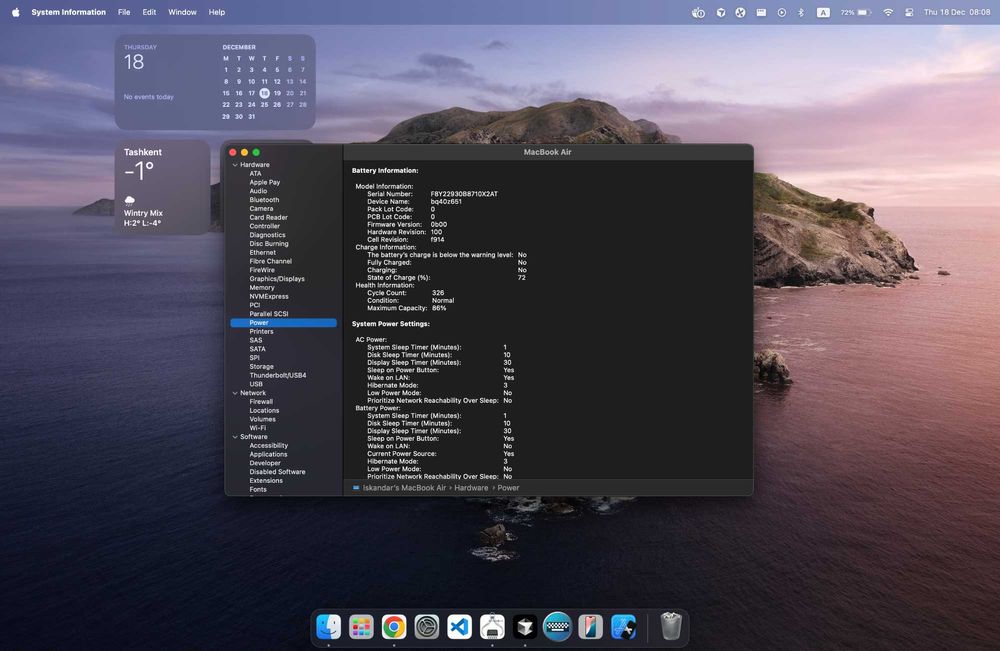The width and height of the screenshot is (1000, 651).
Task: Select Card Reader in the sidebar
Action: tap(268, 217)
